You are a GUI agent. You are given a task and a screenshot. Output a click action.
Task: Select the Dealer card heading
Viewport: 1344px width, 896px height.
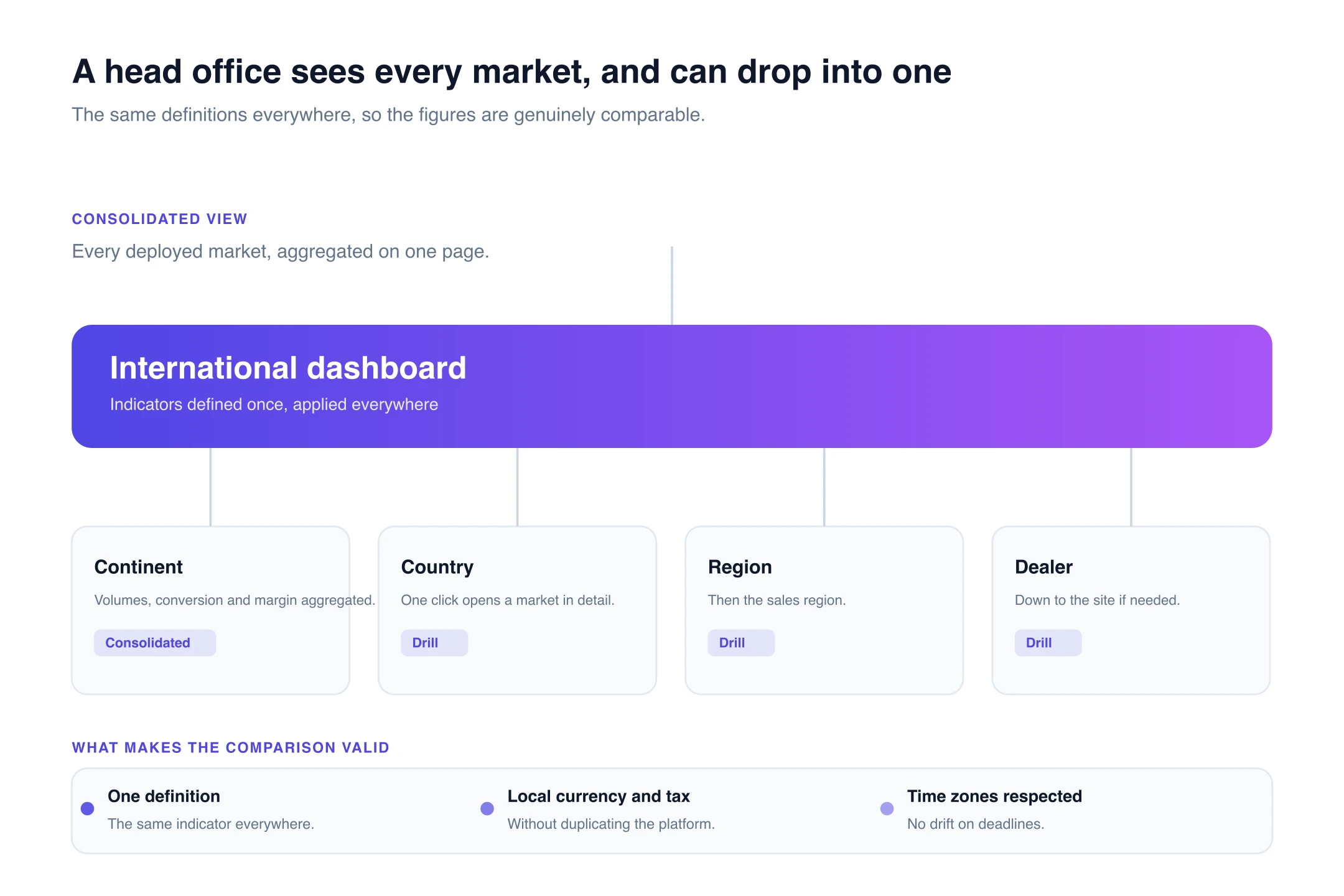1043,567
